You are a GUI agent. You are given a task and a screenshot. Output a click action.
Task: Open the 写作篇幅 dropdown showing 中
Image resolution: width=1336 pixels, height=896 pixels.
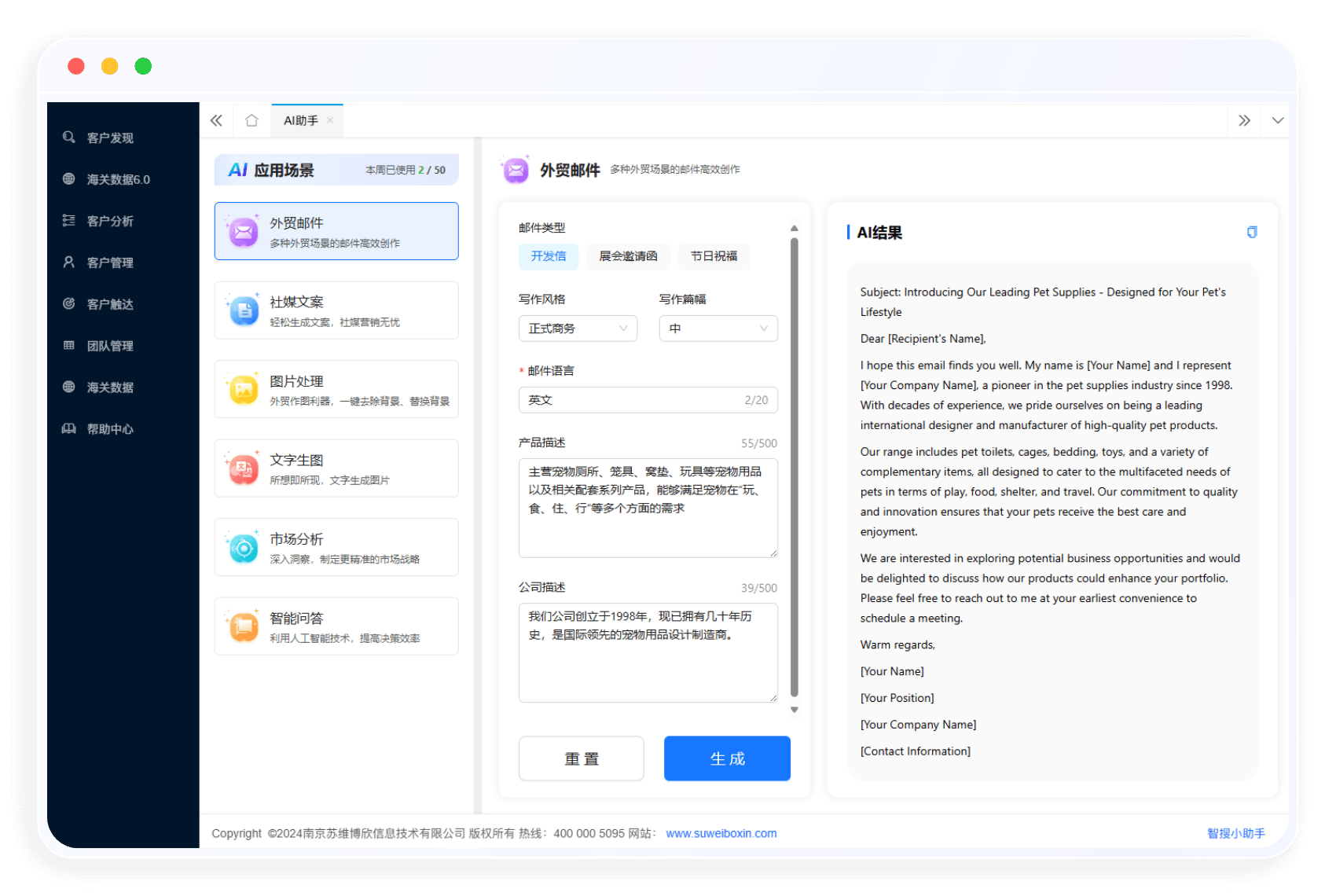[718, 329]
